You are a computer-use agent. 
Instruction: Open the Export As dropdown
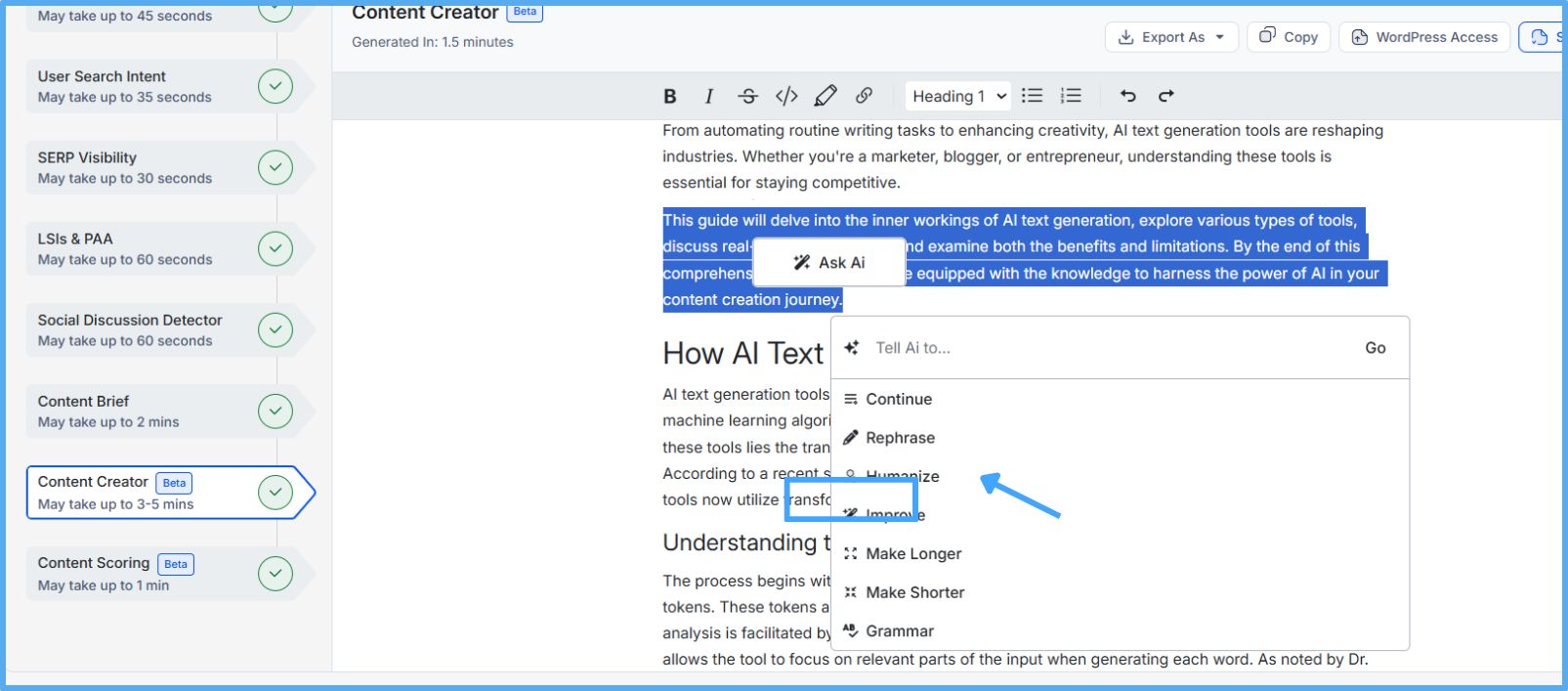pyautogui.click(x=1171, y=37)
